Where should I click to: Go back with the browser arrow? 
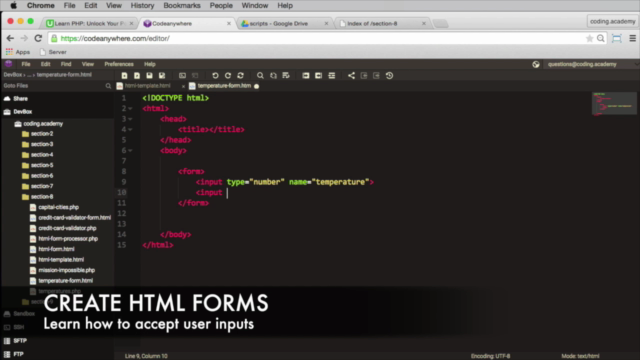click(10, 38)
